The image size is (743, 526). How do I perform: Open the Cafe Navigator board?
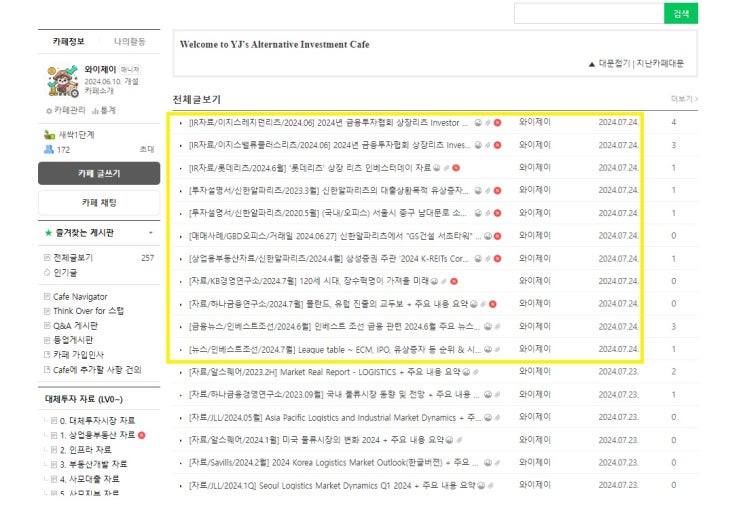pos(80,297)
